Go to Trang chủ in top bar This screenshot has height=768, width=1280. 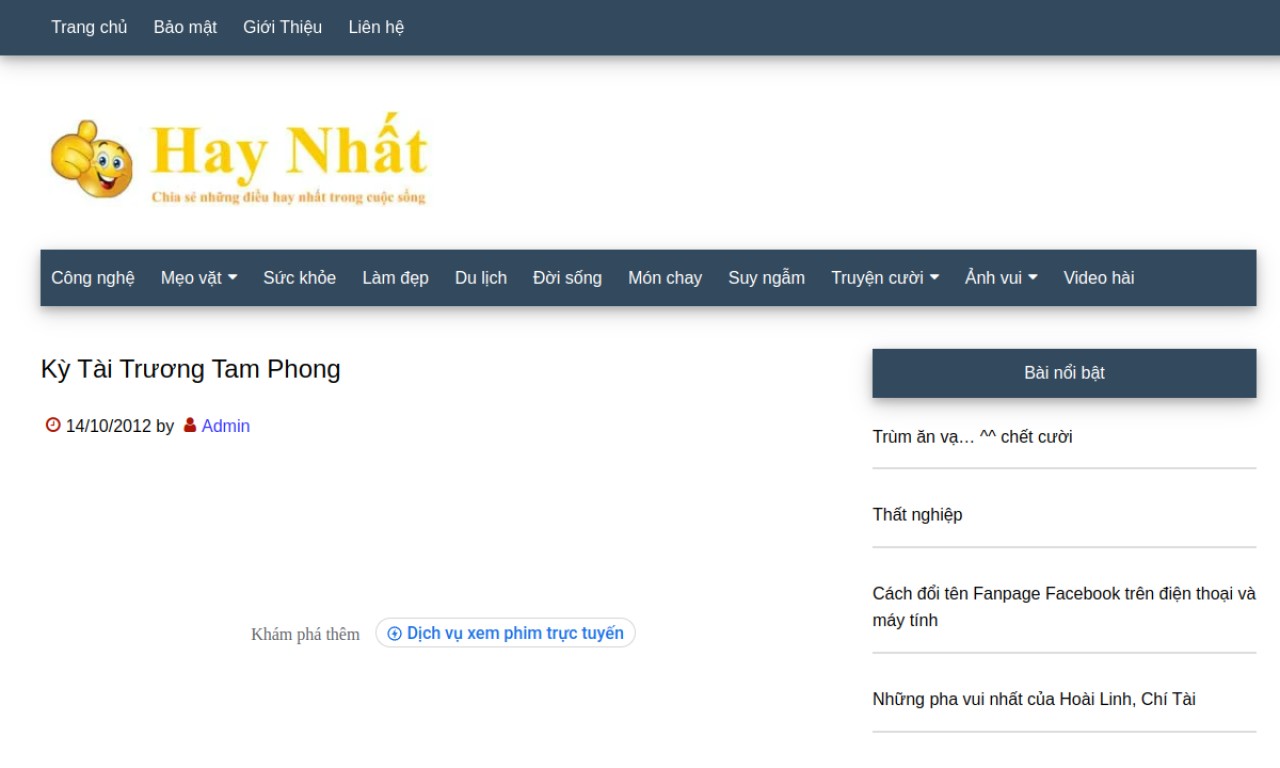tap(89, 27)
